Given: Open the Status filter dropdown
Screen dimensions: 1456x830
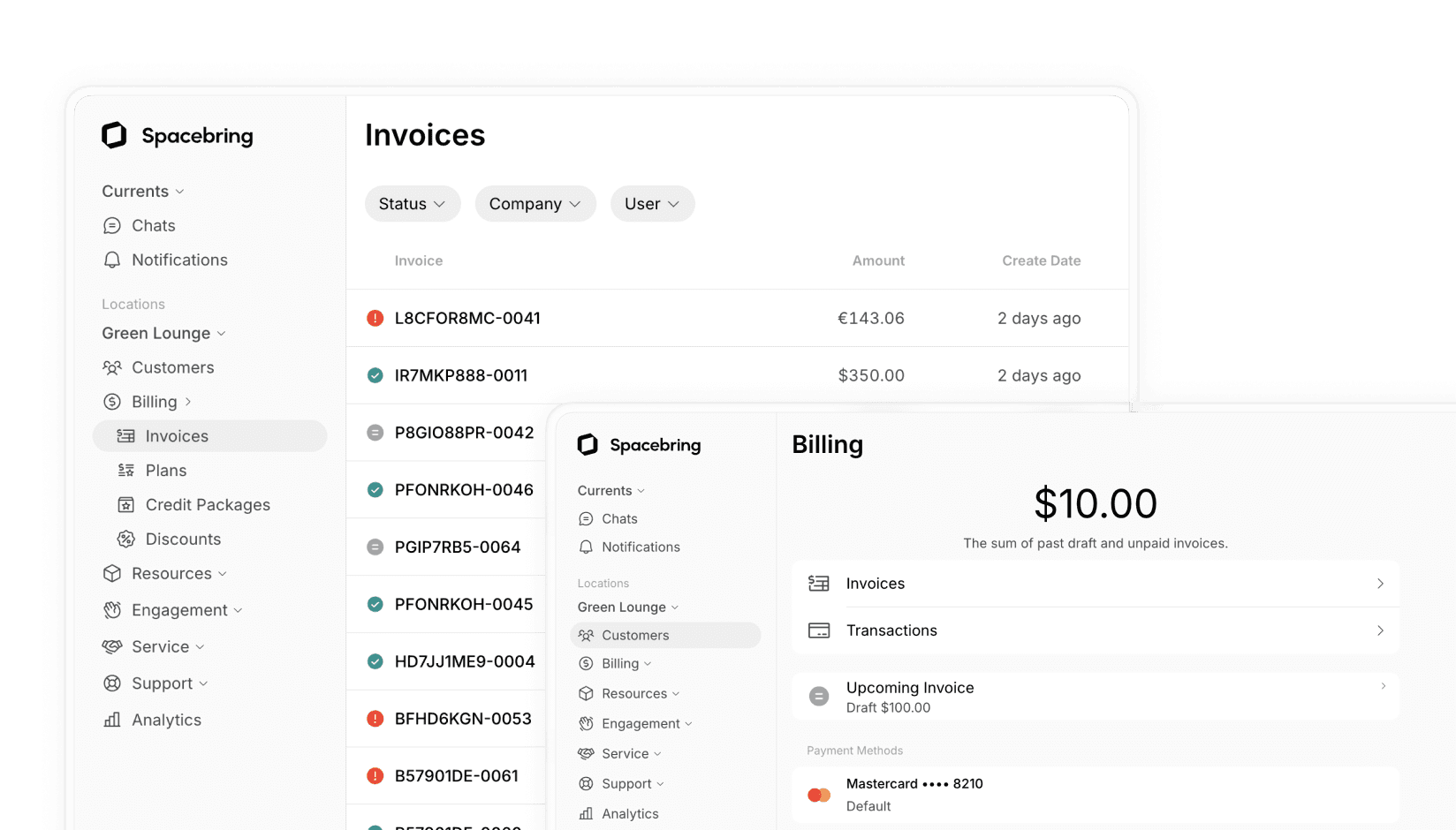Looking at the screenshot, I should (412, 203).
